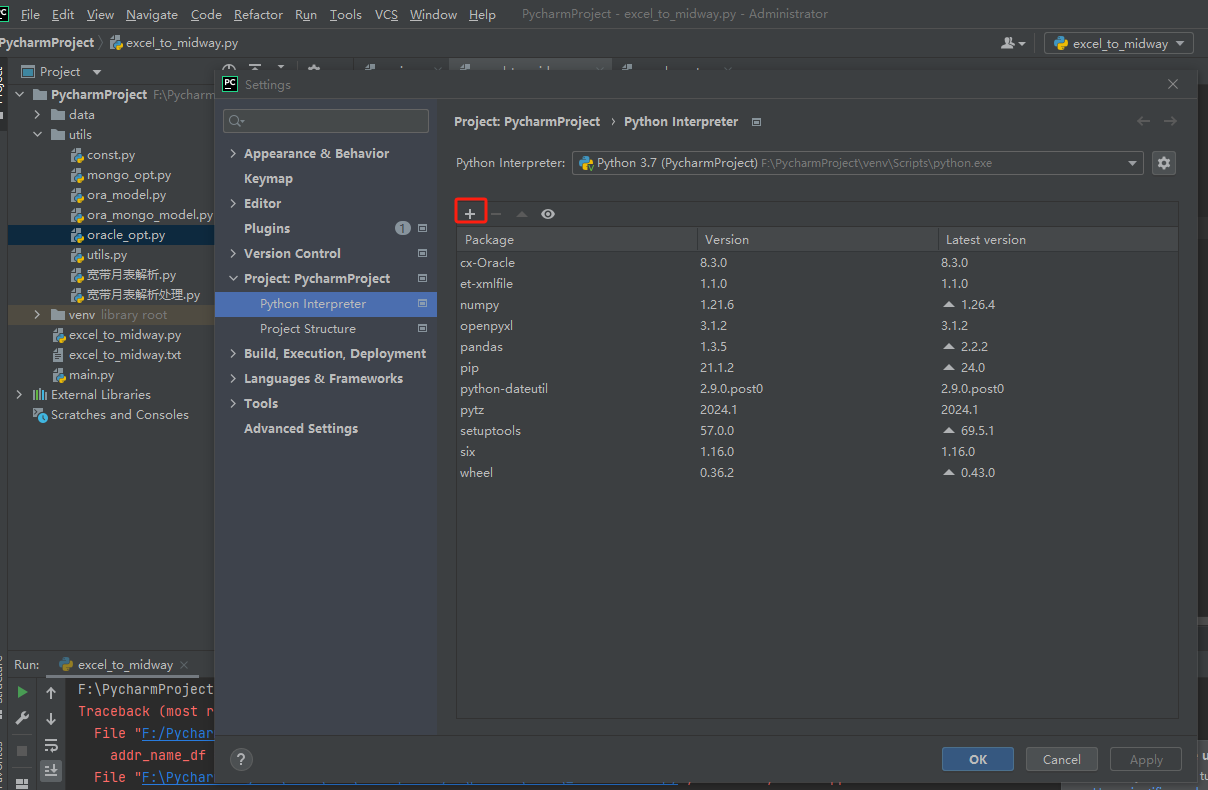Click the help question mark toggle button
The width and height of the screenshot is (1208, 790).
tap(241, 759)
